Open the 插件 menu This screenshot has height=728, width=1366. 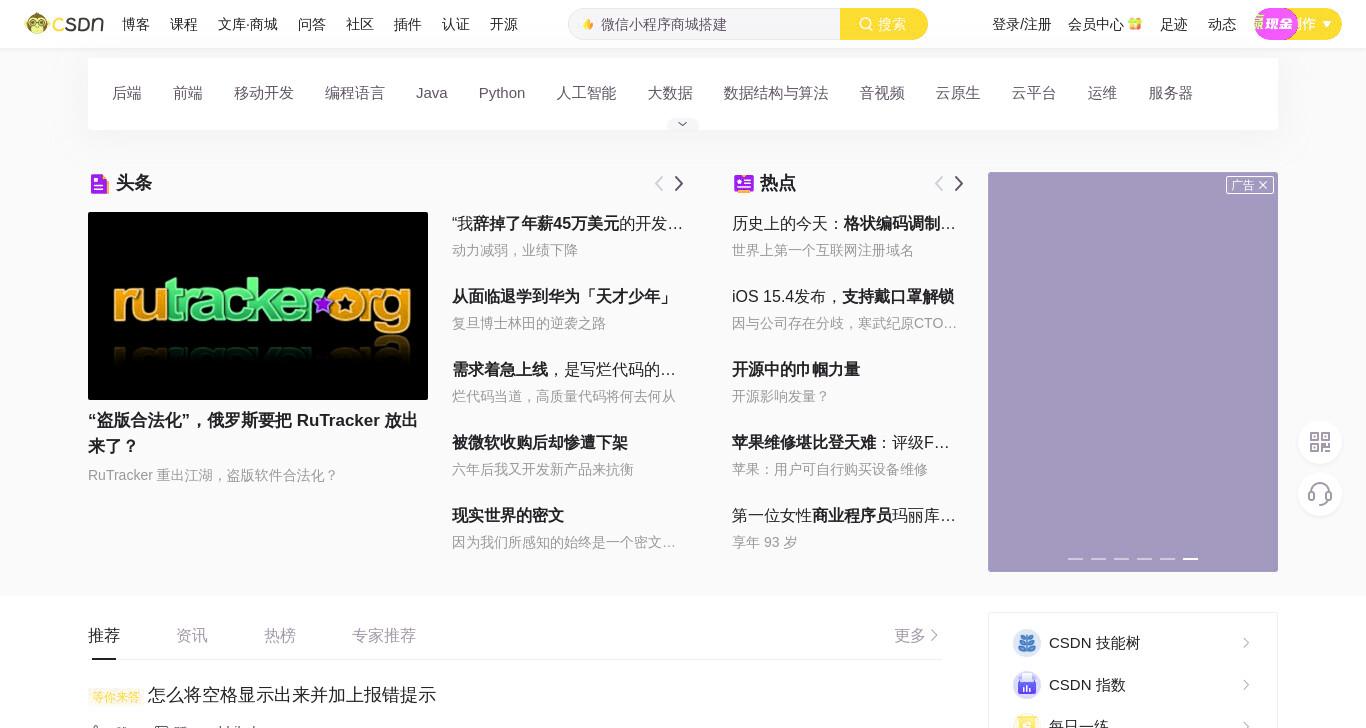point(408,24)
